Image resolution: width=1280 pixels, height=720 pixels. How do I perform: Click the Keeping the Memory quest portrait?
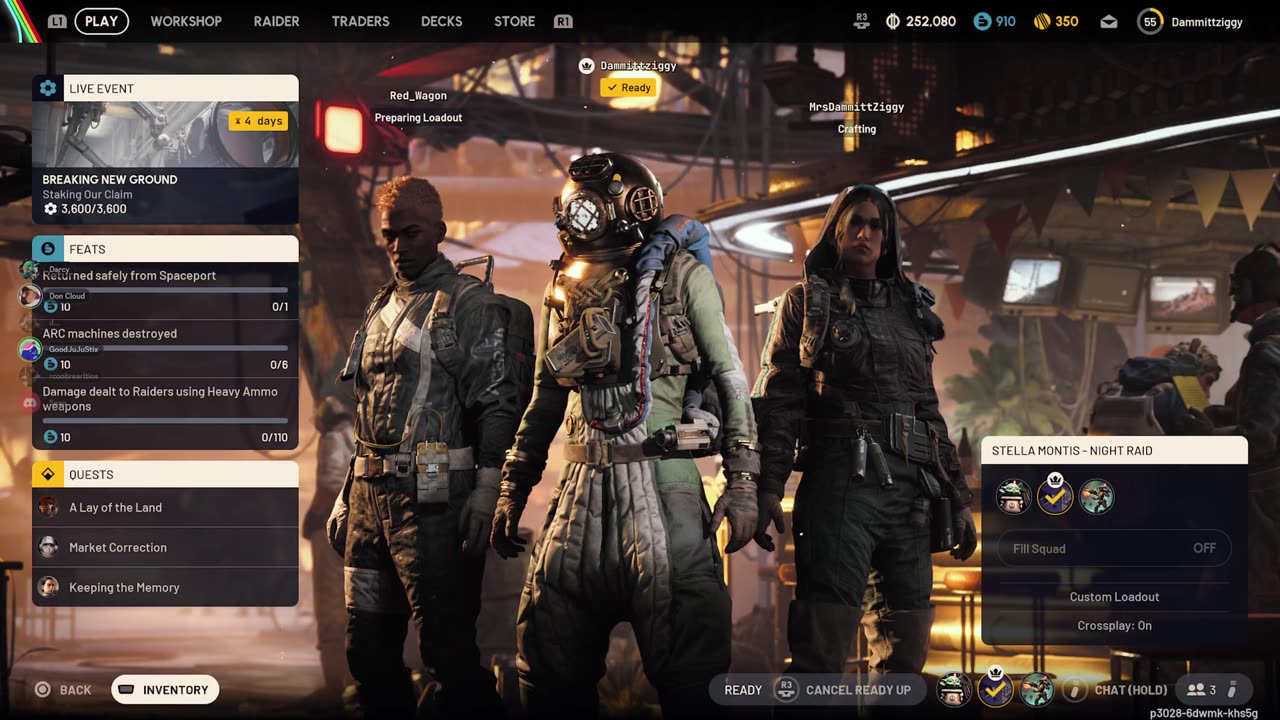[x=48, y=587]
